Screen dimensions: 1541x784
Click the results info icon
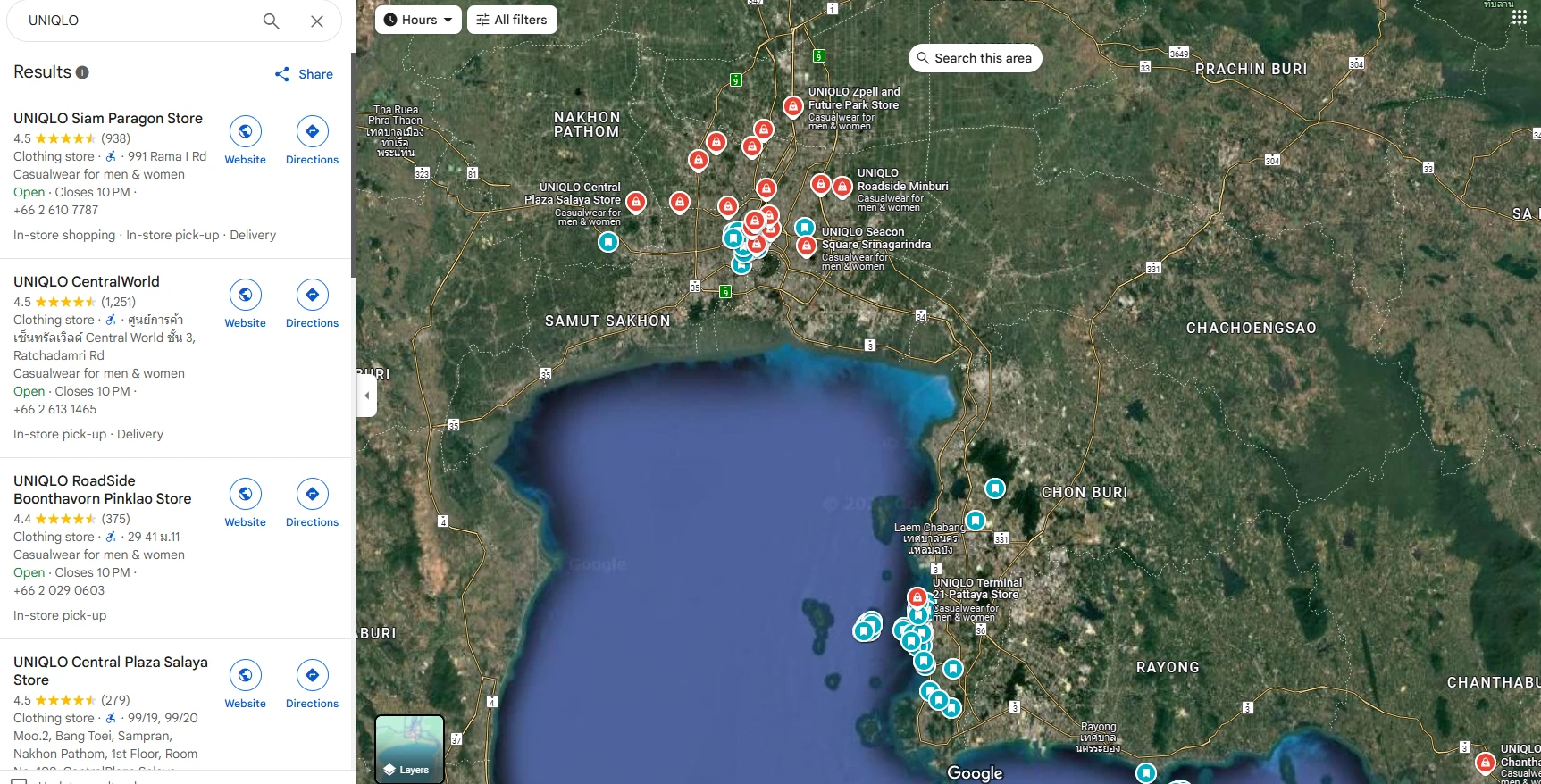[82, 72]
